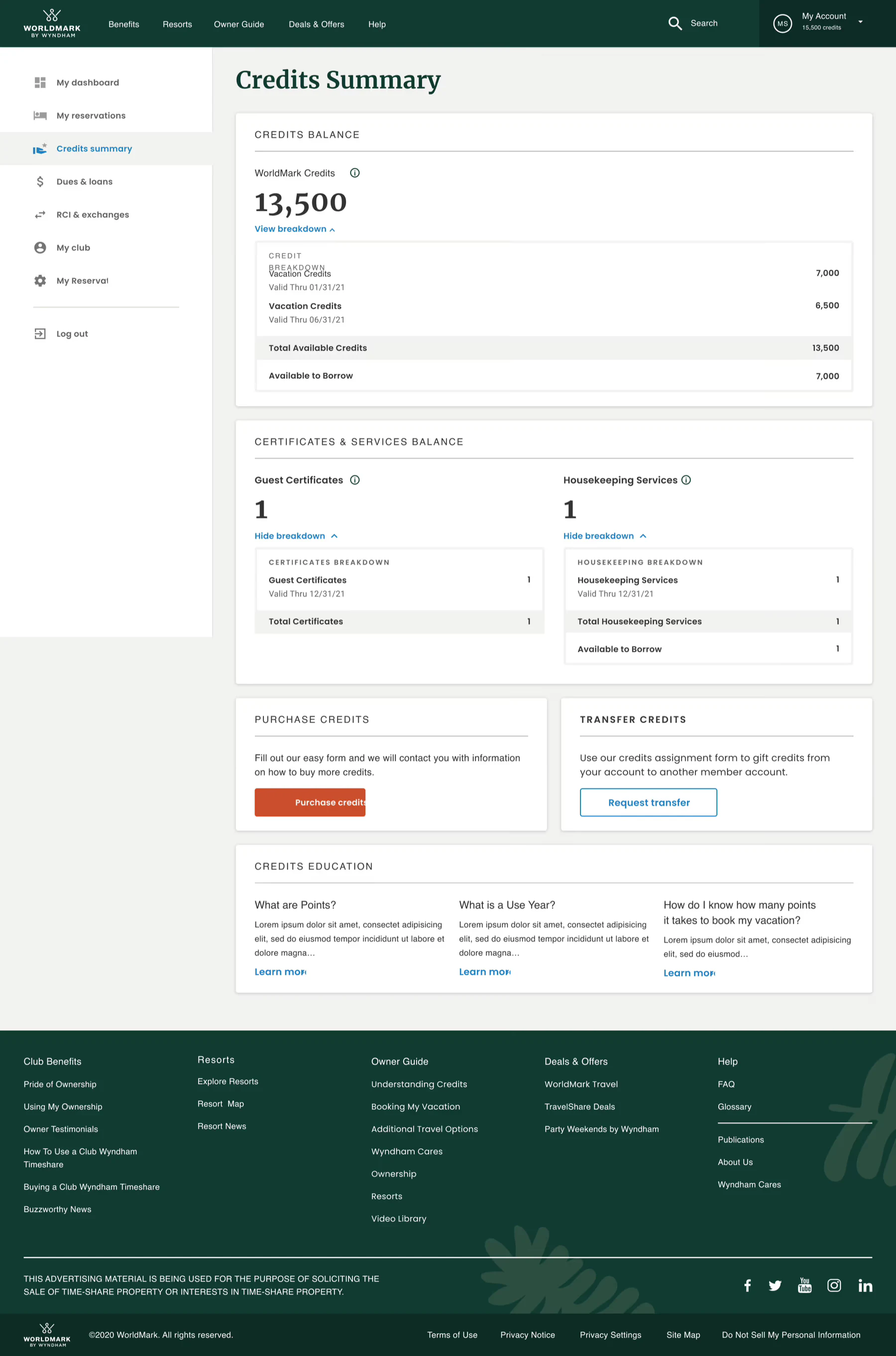
Task: Click info icon beside Guest Certificates
Action: tap(355, 480)
